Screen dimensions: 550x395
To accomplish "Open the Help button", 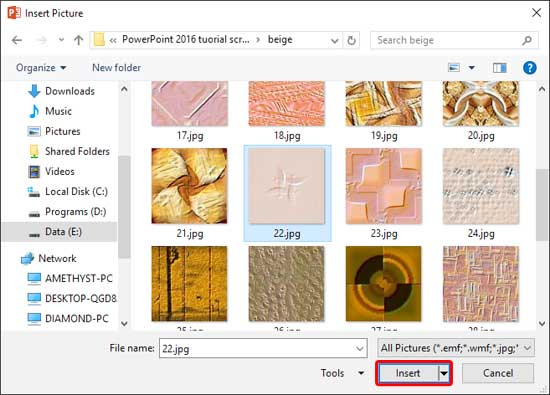I will [x=529, y=68].
